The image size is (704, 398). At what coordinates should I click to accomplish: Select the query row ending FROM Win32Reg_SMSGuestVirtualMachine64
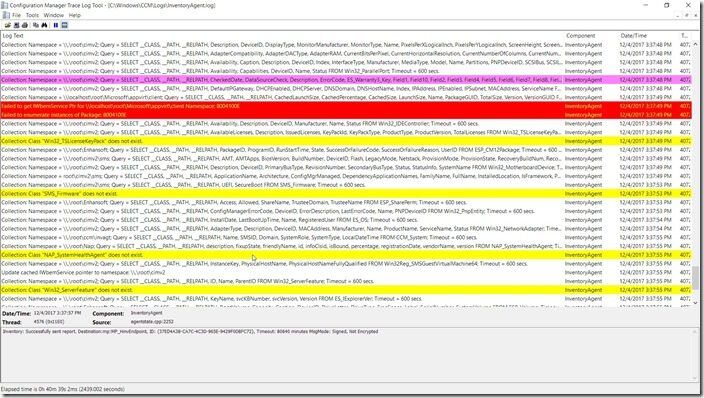click(346, 264)
